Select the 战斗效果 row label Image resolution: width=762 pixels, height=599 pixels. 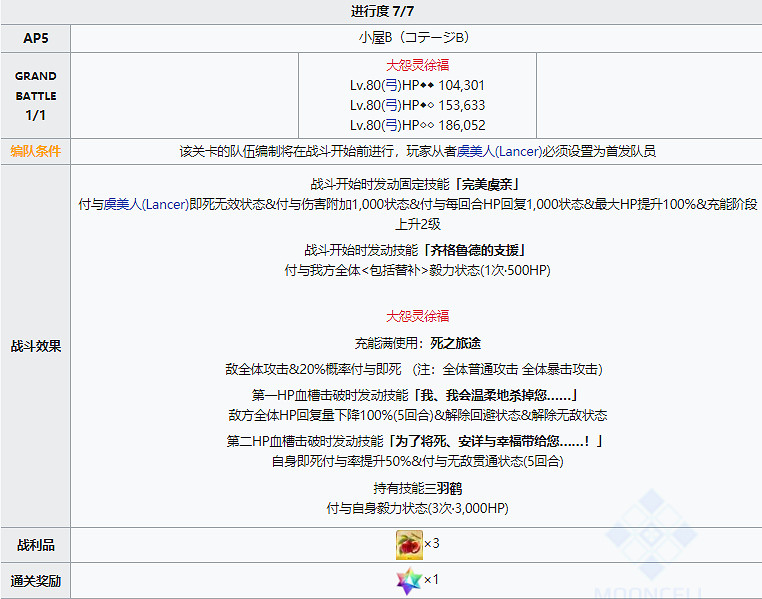(35, 346)
